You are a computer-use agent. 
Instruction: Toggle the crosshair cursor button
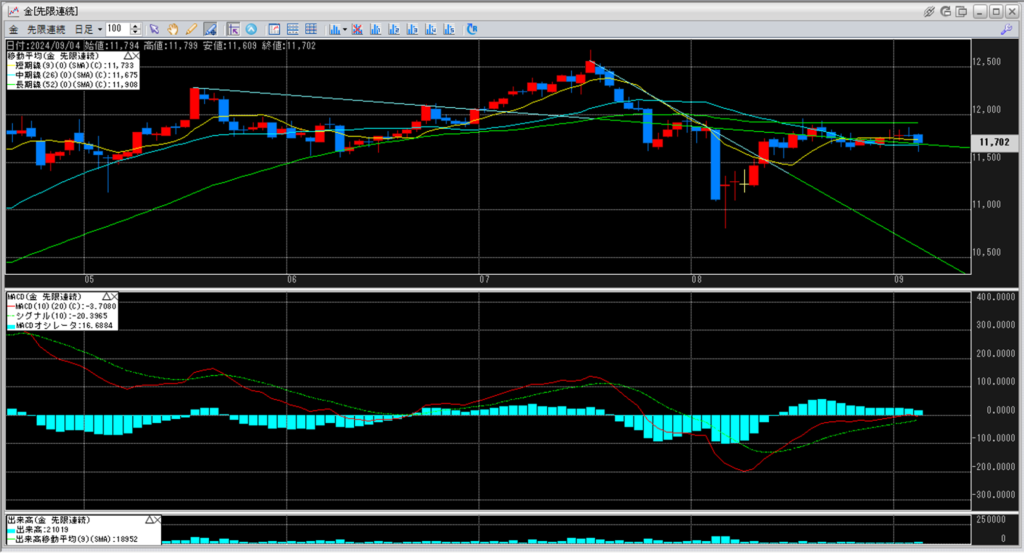(233, 29)
